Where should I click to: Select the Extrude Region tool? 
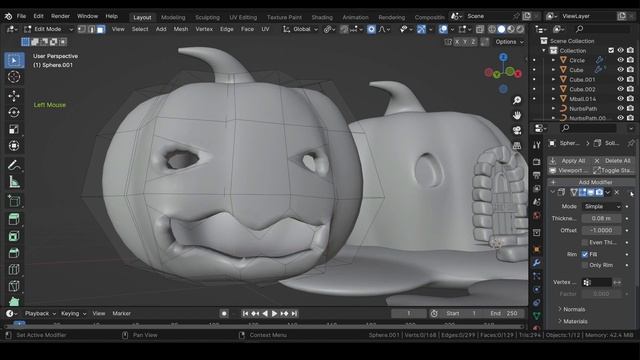(x=14, y=219)
